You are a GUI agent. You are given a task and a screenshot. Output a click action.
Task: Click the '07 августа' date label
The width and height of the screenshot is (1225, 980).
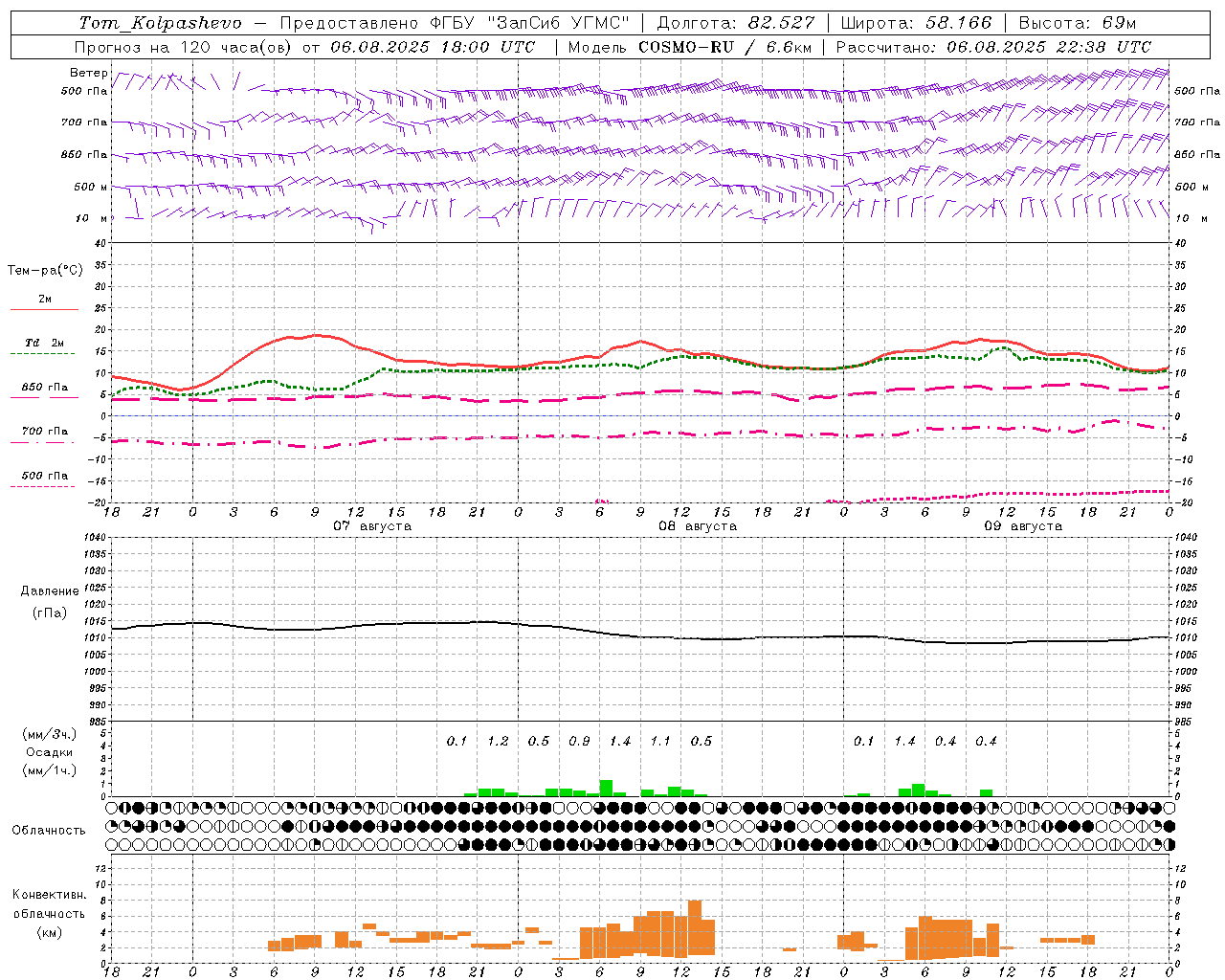372,526
